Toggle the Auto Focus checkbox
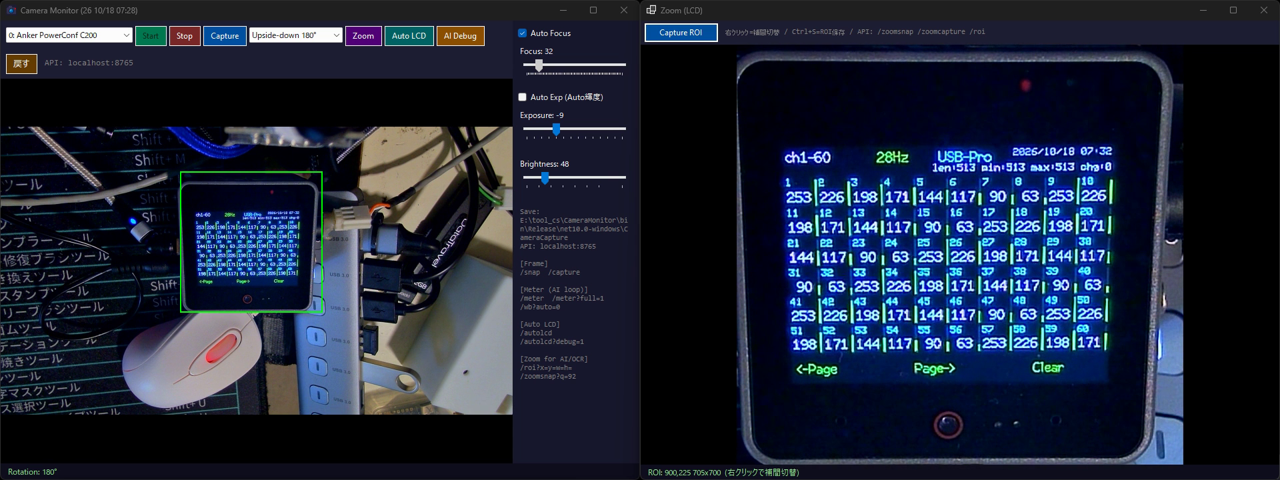 tap(522, 33)
